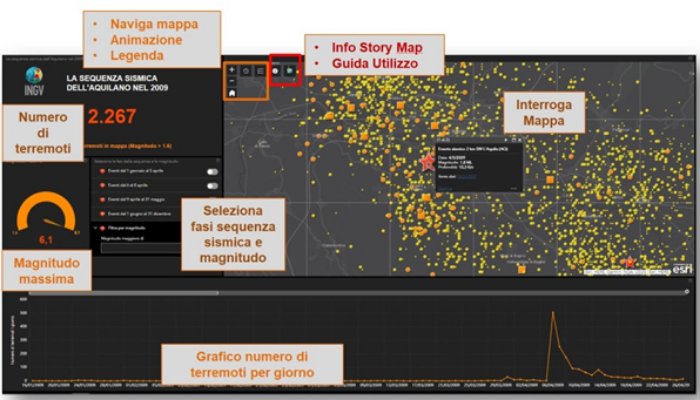Screen dimensions: 700x400
Task: Open the time animation tool
Action: click(x=246, y=71)
